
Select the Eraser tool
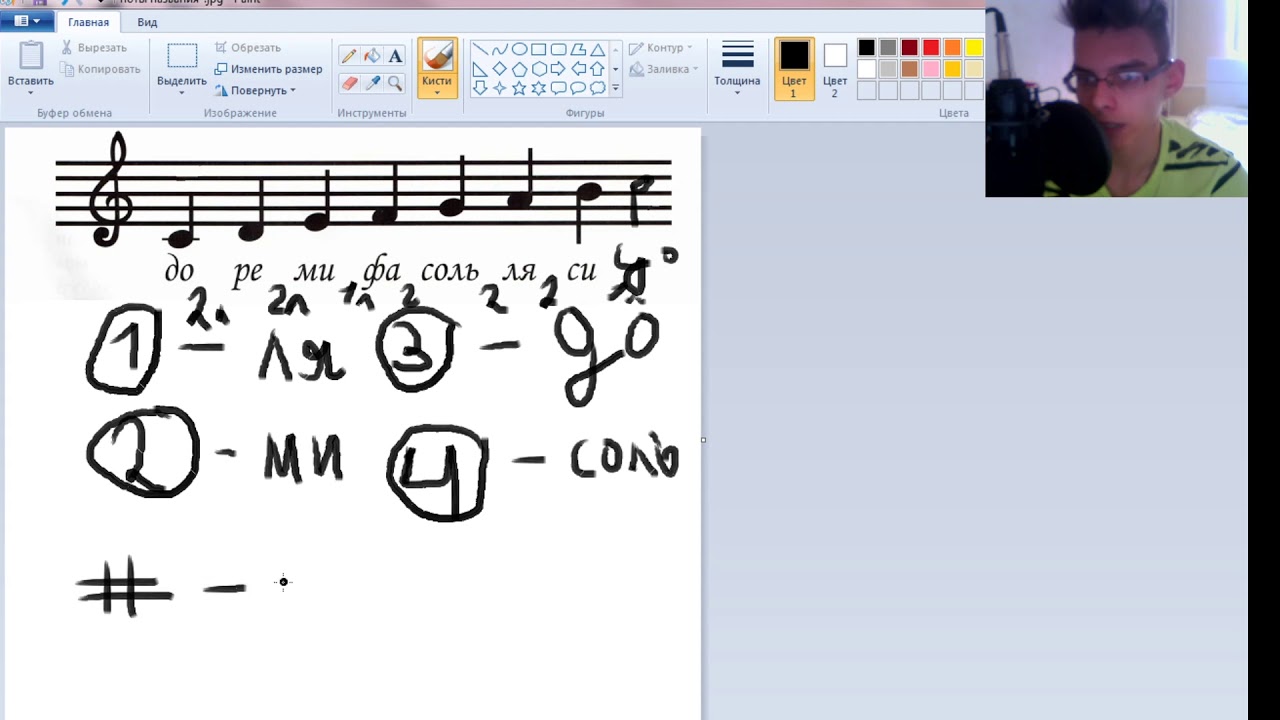point(349,83)
